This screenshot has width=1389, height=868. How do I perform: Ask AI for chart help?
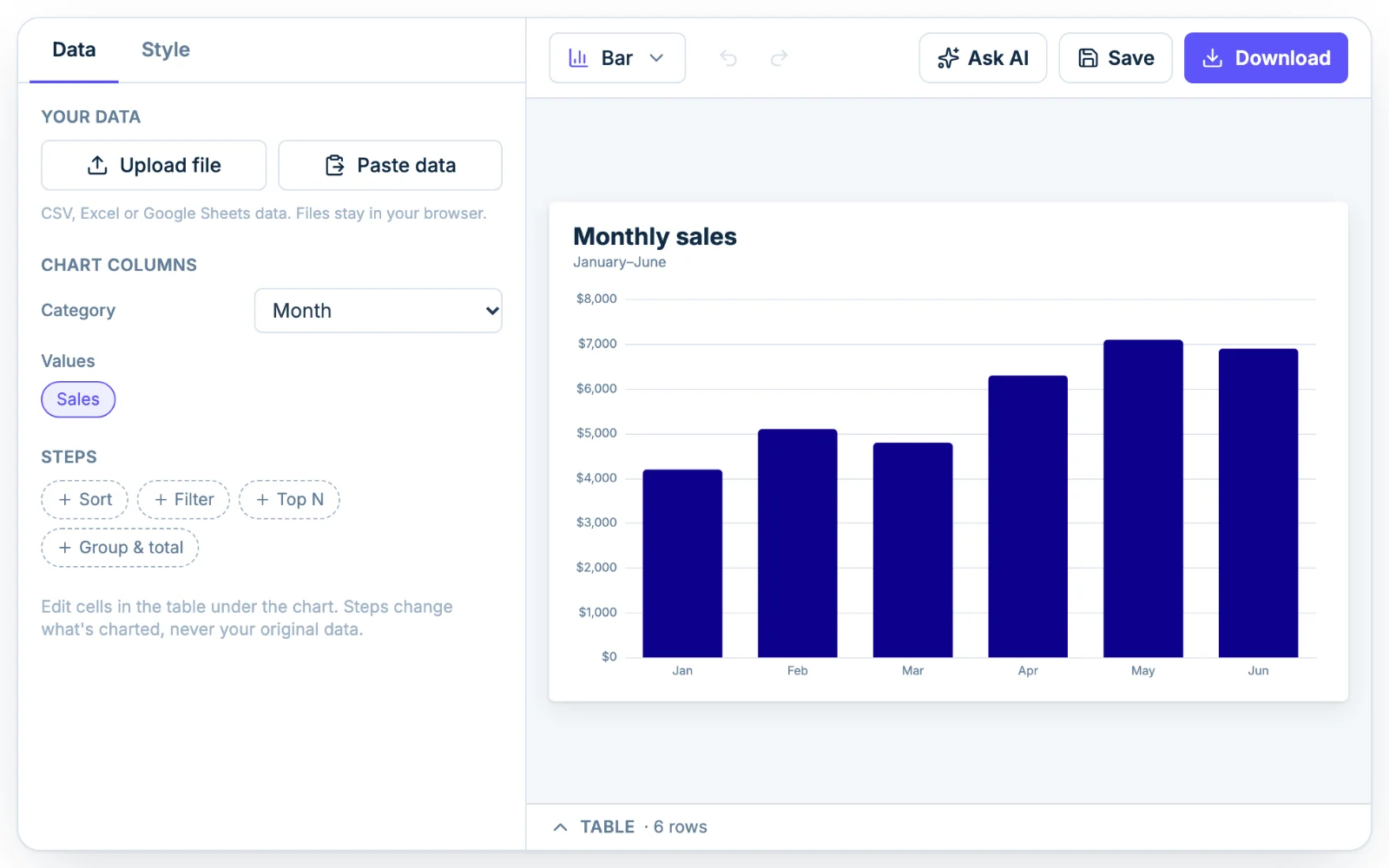(x=983, y=58)
